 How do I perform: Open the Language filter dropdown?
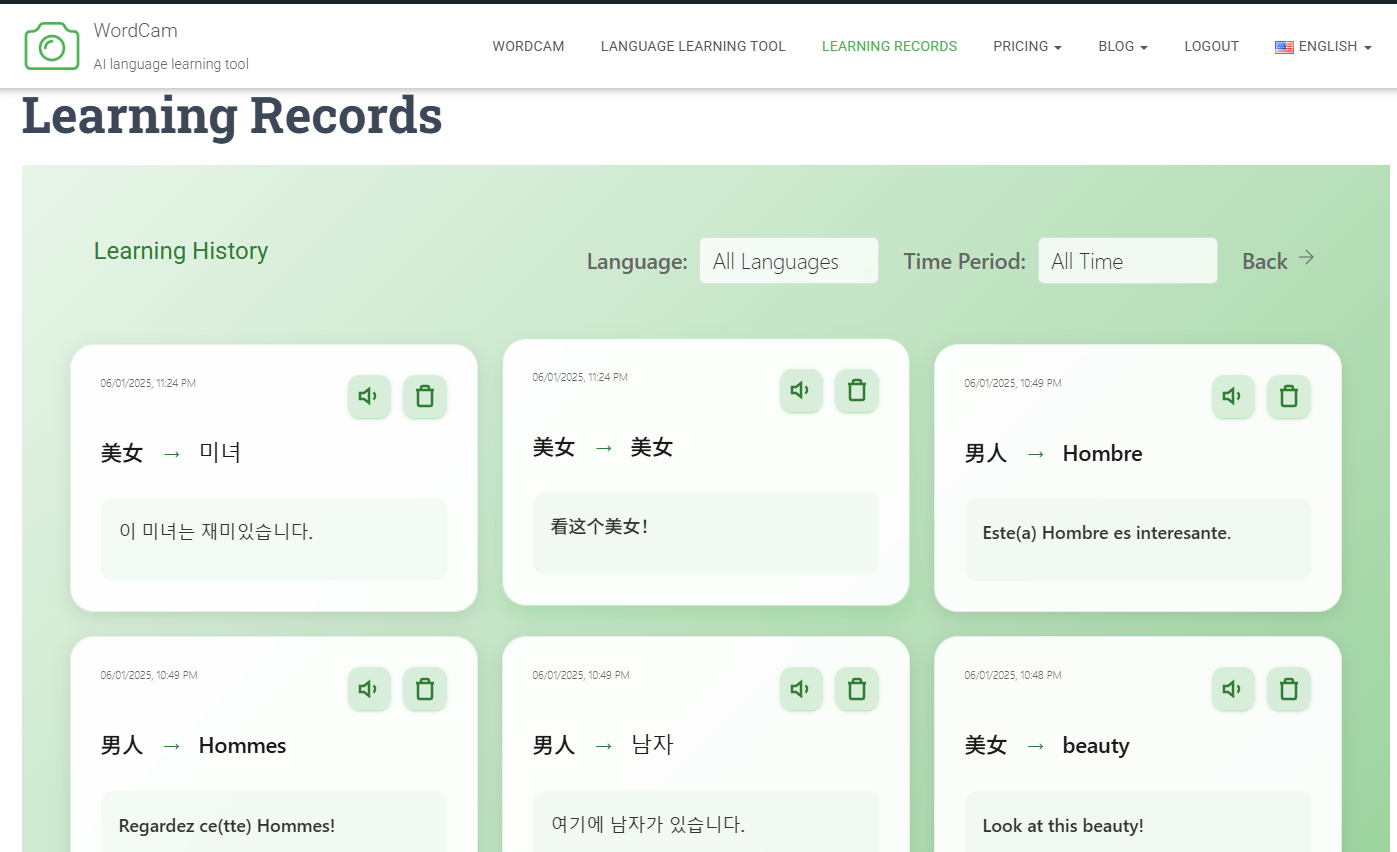coord(789,261)
